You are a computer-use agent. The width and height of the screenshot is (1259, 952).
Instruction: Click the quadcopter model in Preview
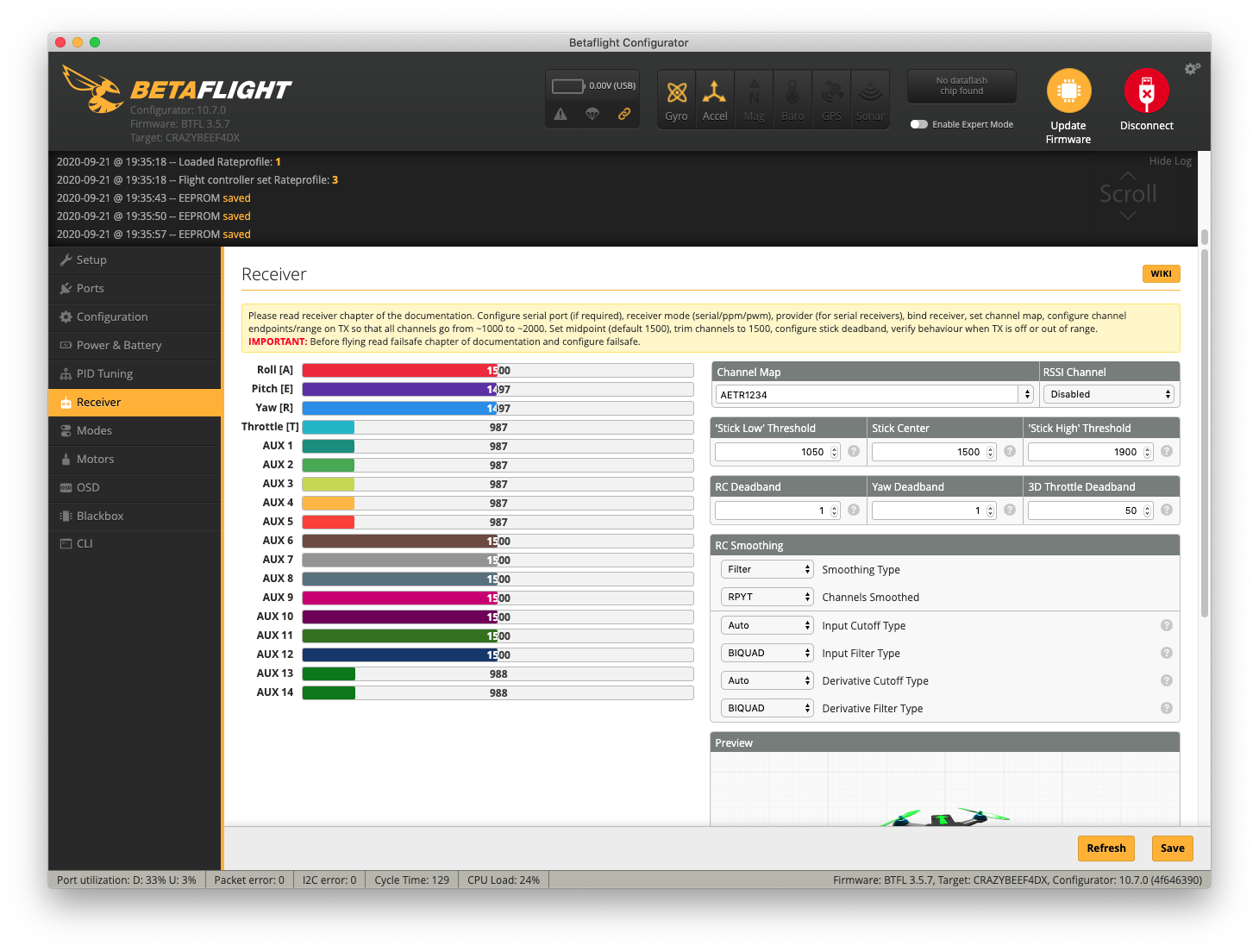point(945,817)
